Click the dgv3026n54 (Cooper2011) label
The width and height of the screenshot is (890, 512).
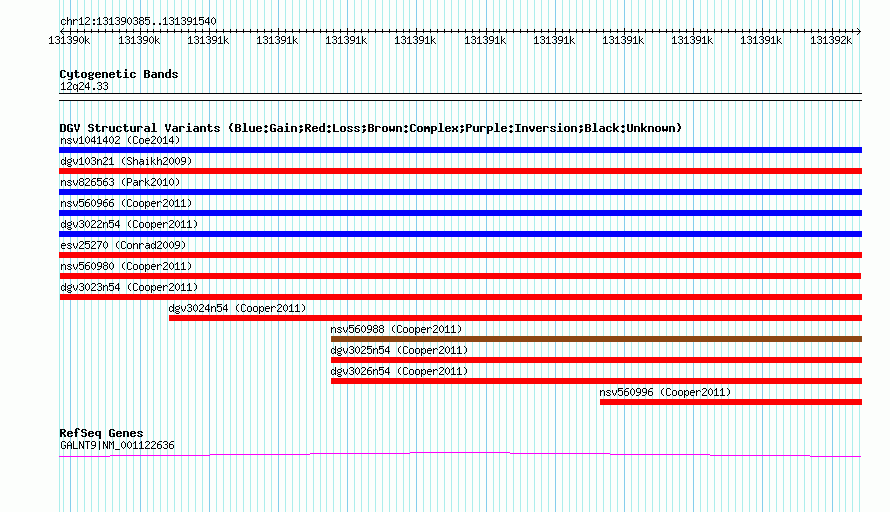pyautogui.click(x=399, y=371)
